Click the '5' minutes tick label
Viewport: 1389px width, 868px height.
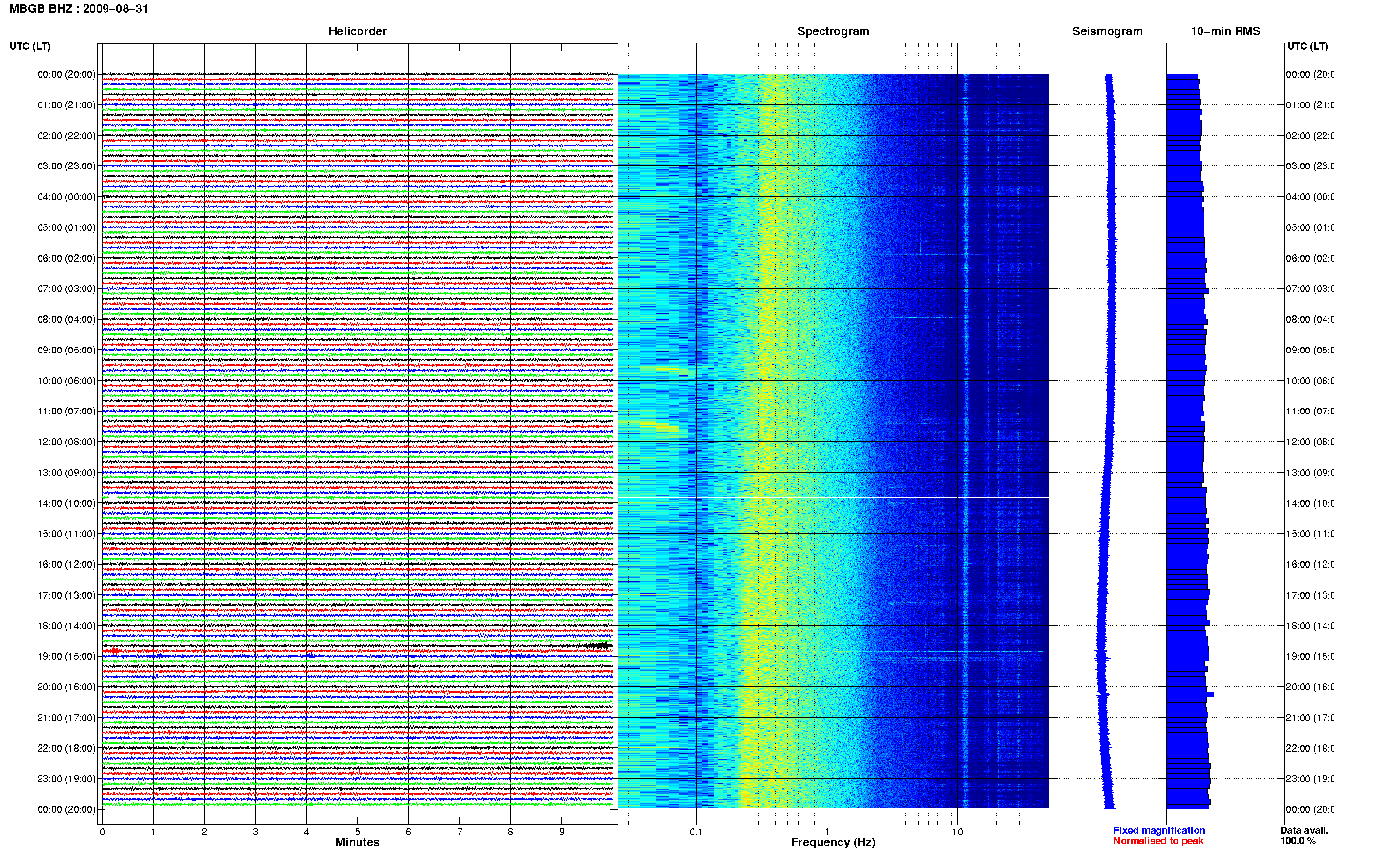358,832
